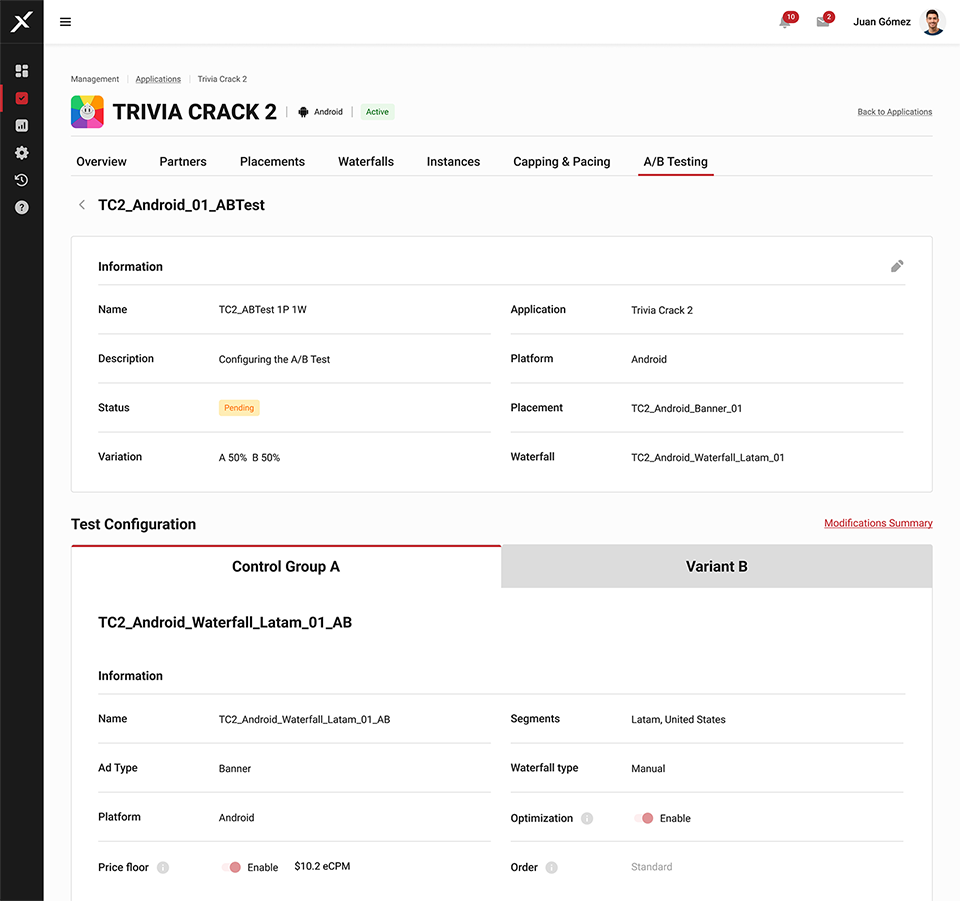Click the Back to Applications link
The height and width of the screenshot is (901, 960).
(x=894, y=112)
